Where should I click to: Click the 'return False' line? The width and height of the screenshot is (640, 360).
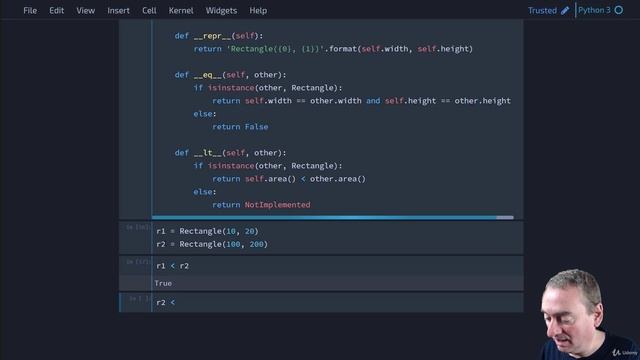[x=240, y=127]
